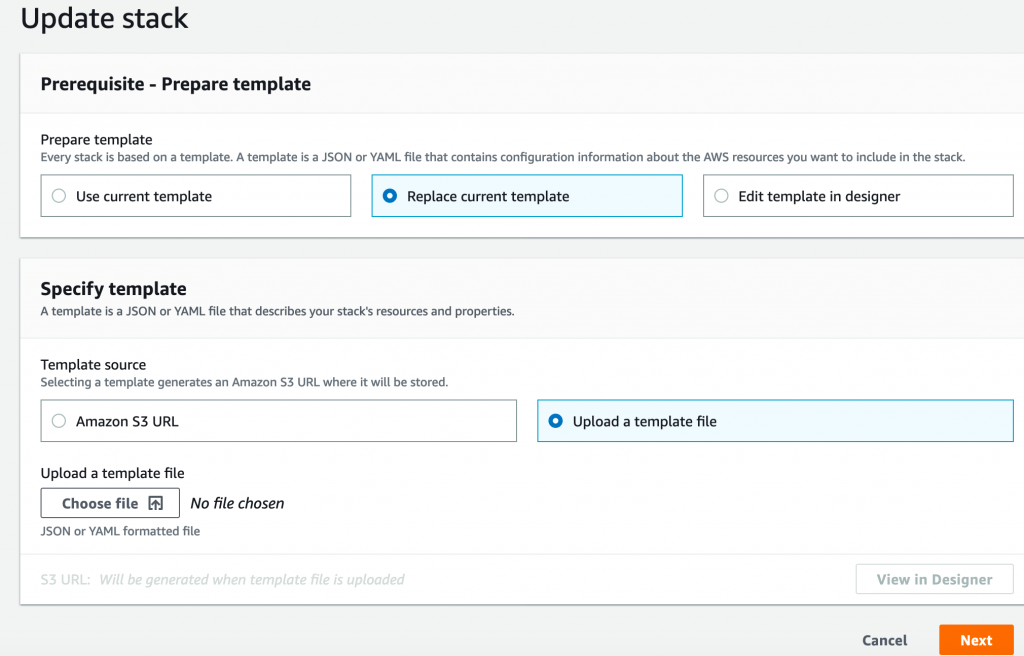Click the Template source field label
Viewport: 1024px width, 656px height.
click(x=93, y=365)
